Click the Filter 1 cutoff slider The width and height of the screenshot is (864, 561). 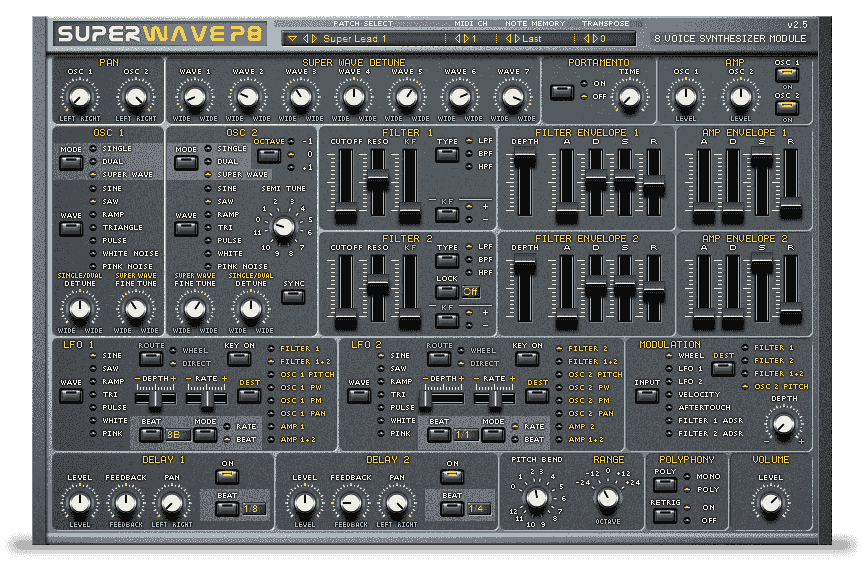coord(345,185)
